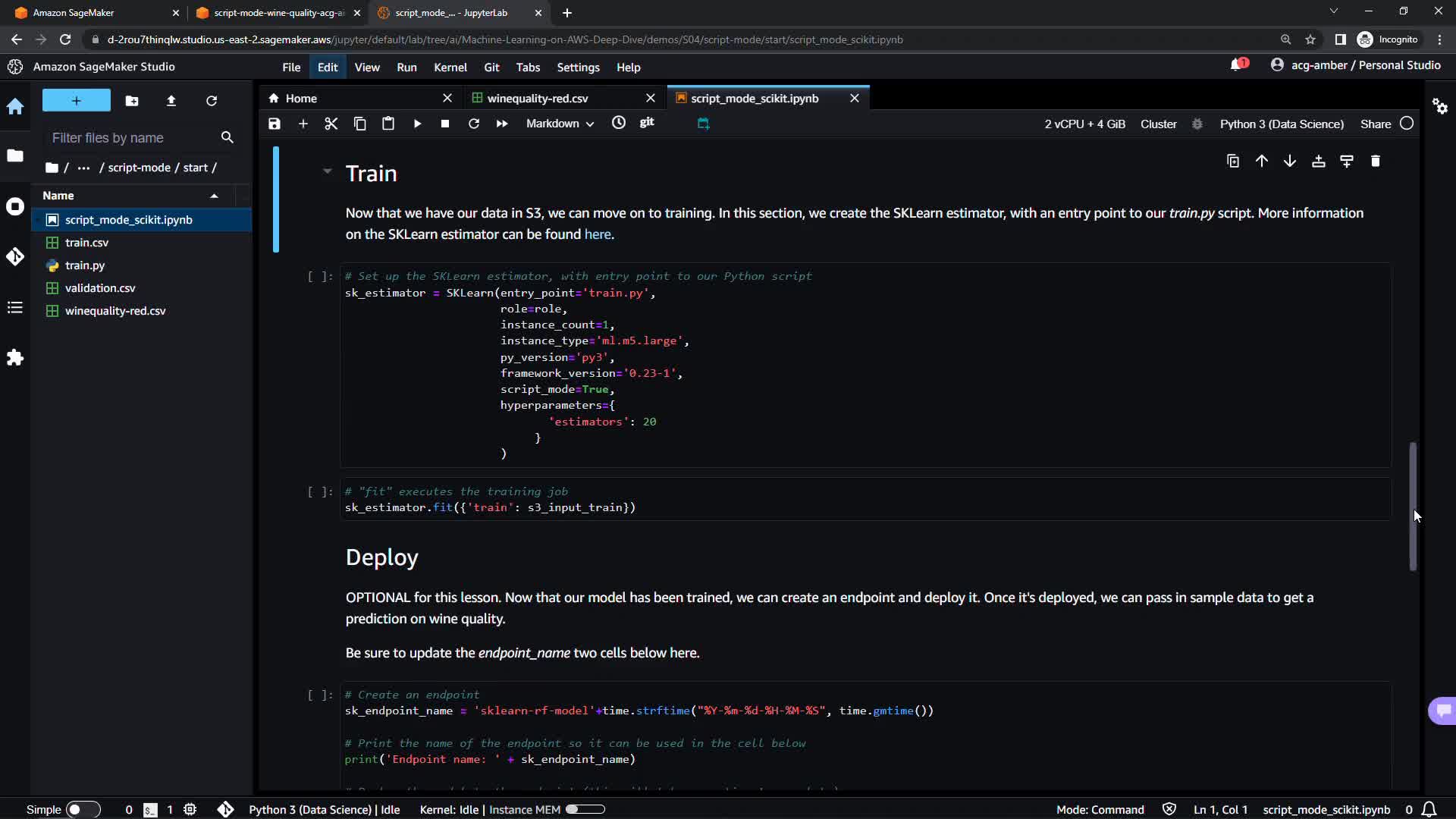Screen dimensions: 1456x819
Task: Run the selected cell with the play button
Action: click(x=417, y=124)
